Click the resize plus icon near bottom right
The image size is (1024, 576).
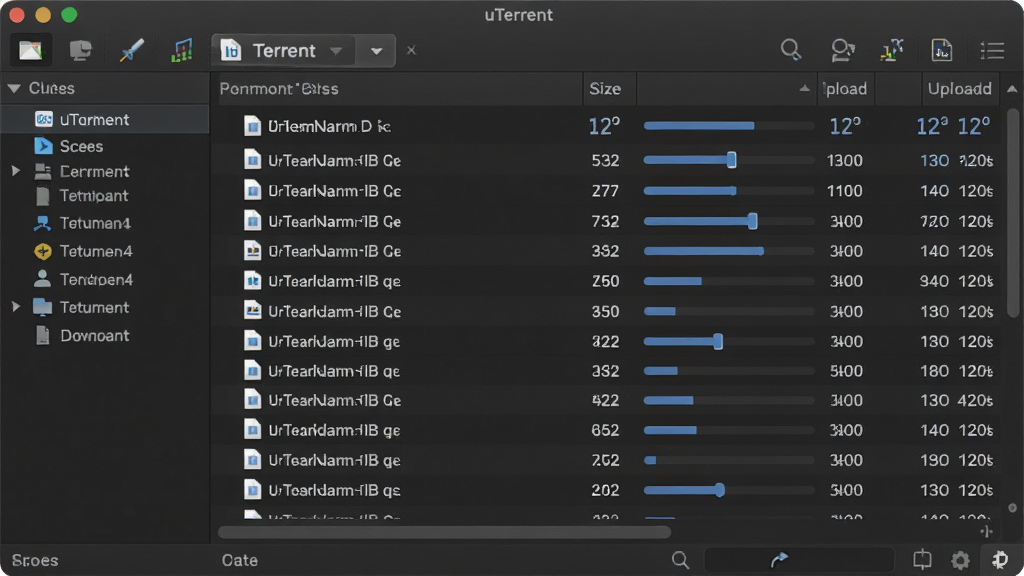coord(986,532)
